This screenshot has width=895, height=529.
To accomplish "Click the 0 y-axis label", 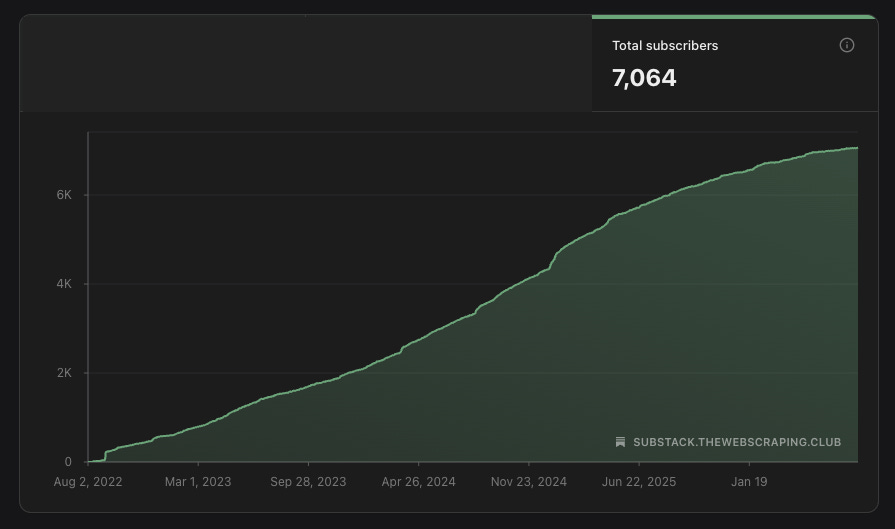I will 68,462.
